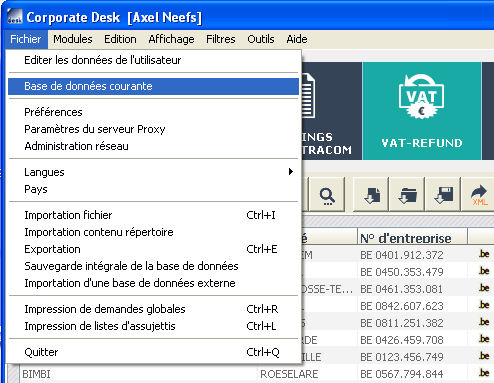
Task: Click the Corporate Desk app icon
Action: pos(14,17)
